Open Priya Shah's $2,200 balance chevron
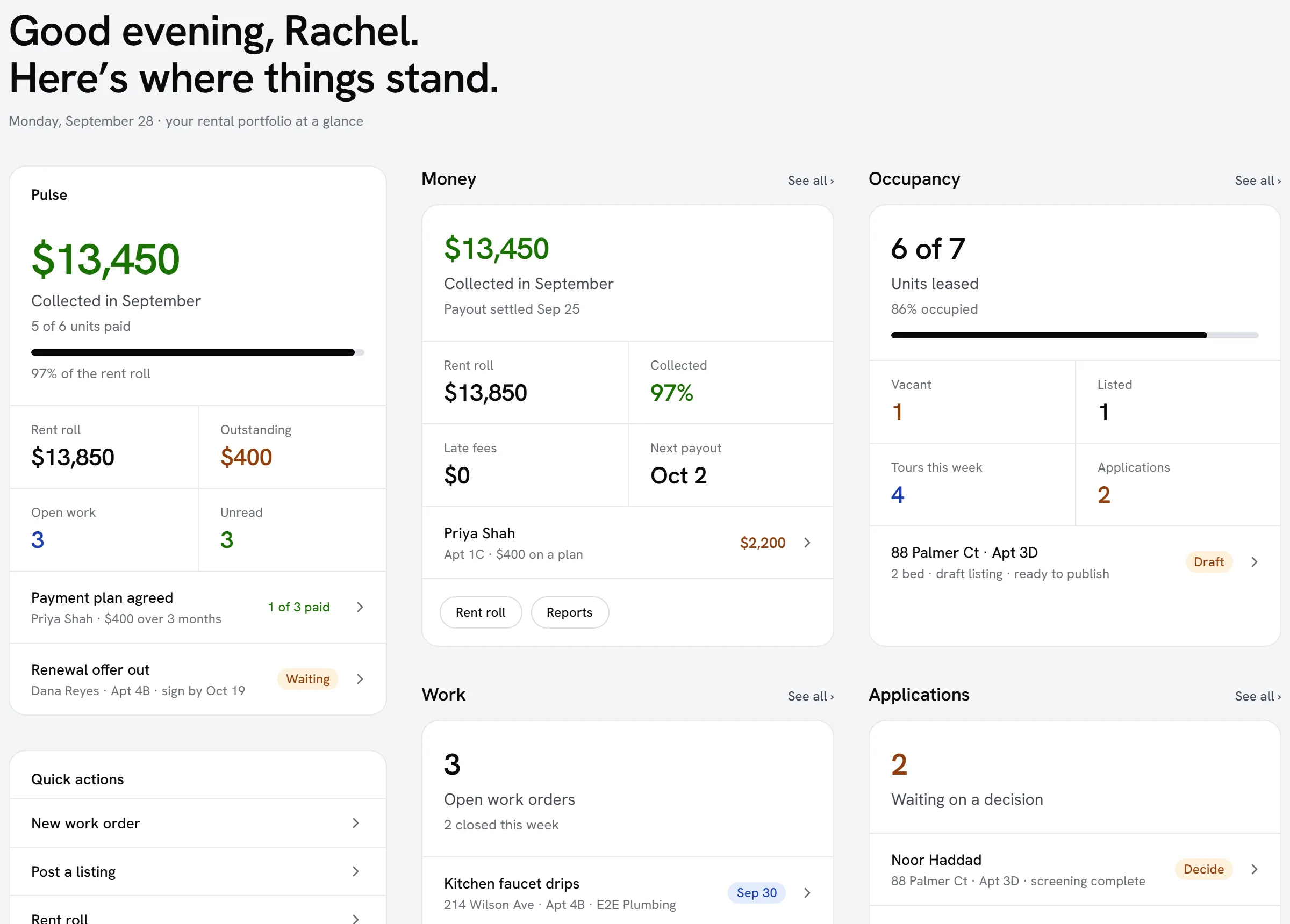The width and height of the screenshot is (1290, 924). 807,543
